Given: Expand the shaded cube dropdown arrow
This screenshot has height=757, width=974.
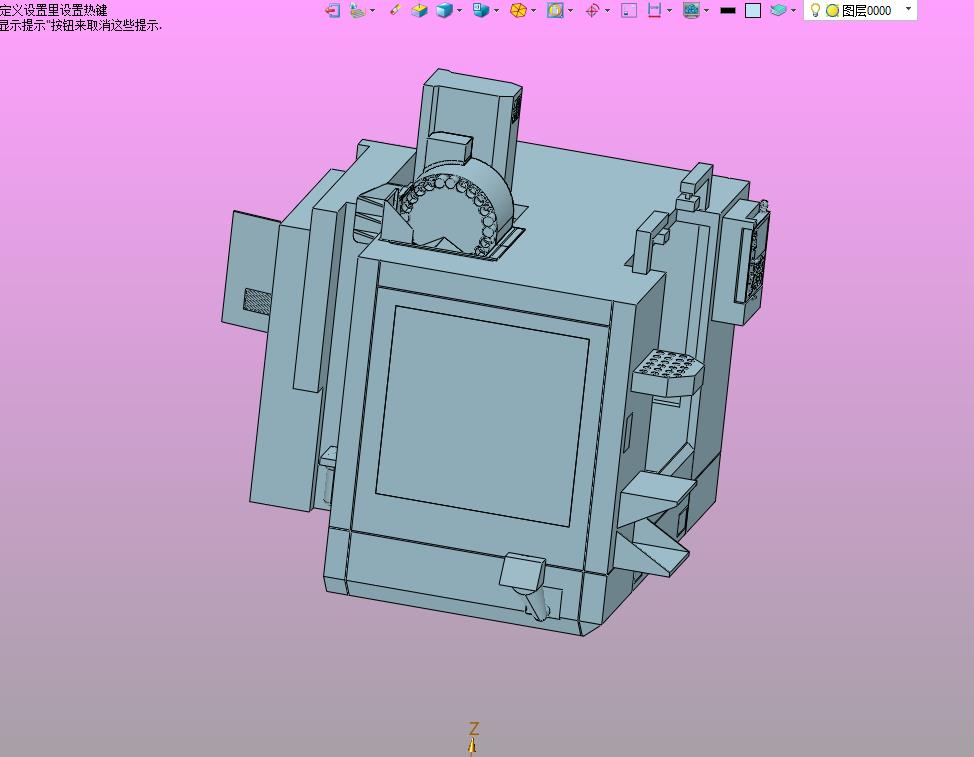Looking at the screenshot, I should click(459, 11).
